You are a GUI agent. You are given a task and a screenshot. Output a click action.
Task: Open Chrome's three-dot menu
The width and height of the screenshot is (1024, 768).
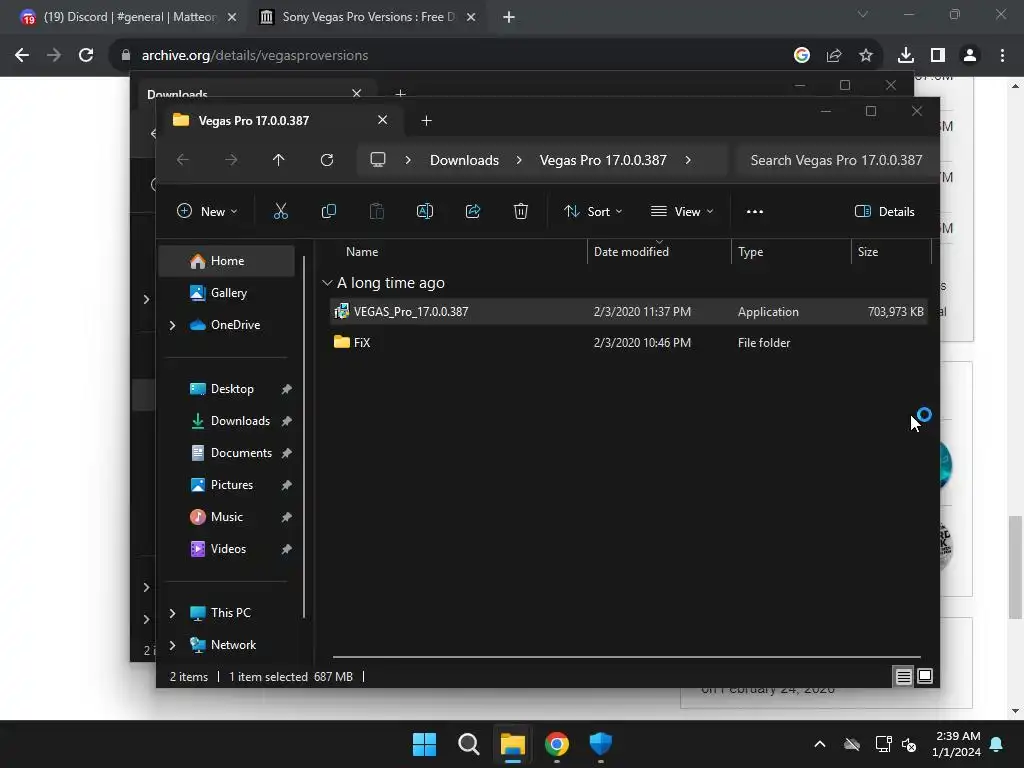click(x=1002, y=56)
